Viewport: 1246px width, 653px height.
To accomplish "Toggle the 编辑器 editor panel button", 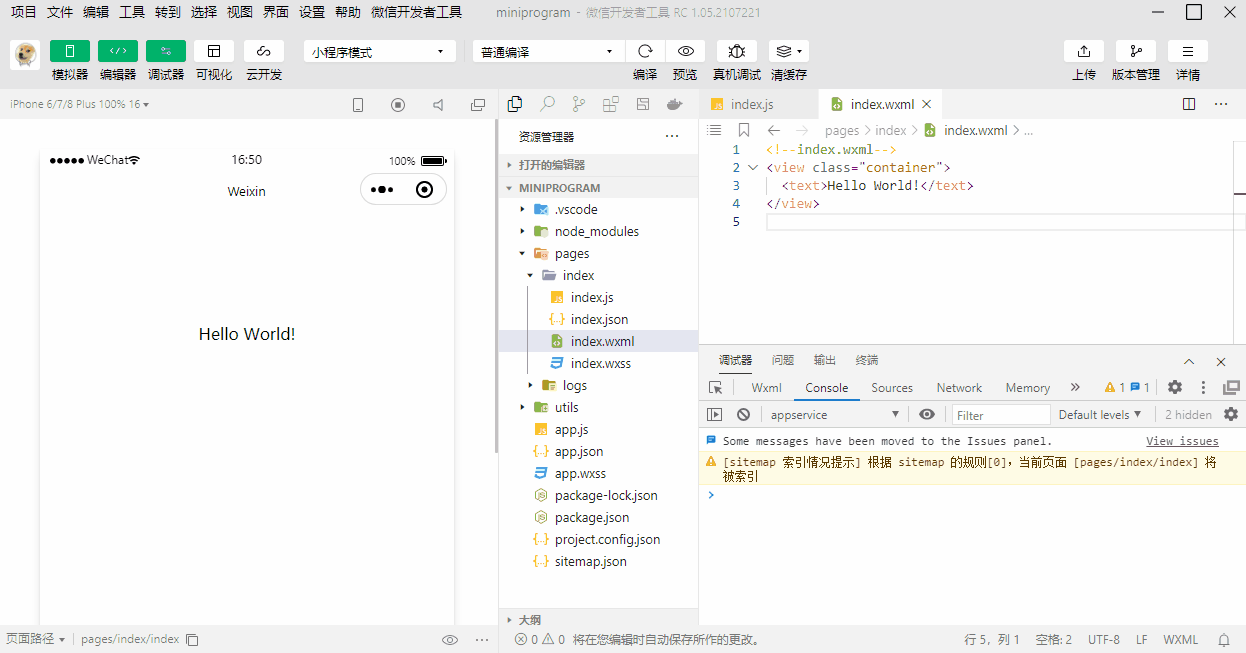I will click(118, 51).
